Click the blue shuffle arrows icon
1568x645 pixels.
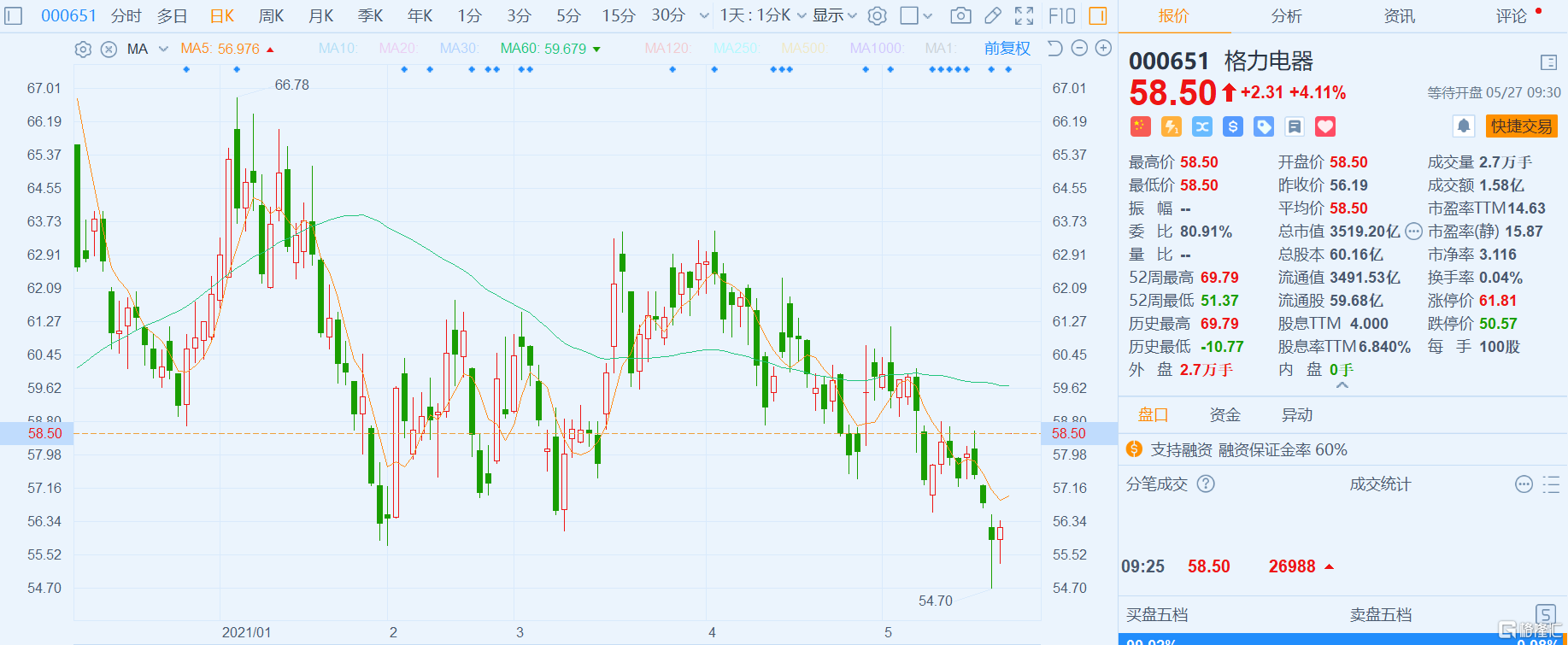pos(1201,126)
